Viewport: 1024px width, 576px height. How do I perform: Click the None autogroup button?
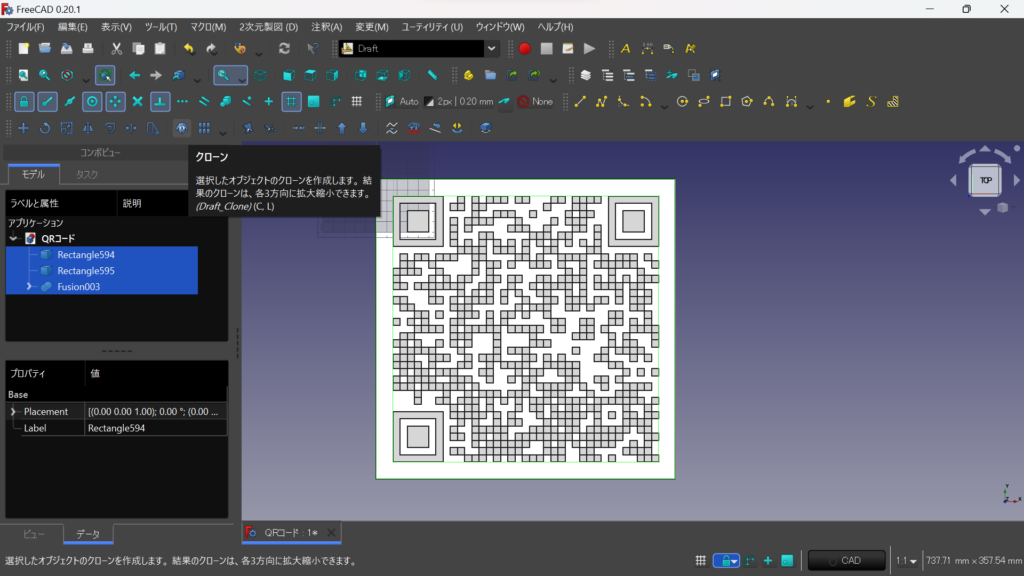(x=536, y=101)
